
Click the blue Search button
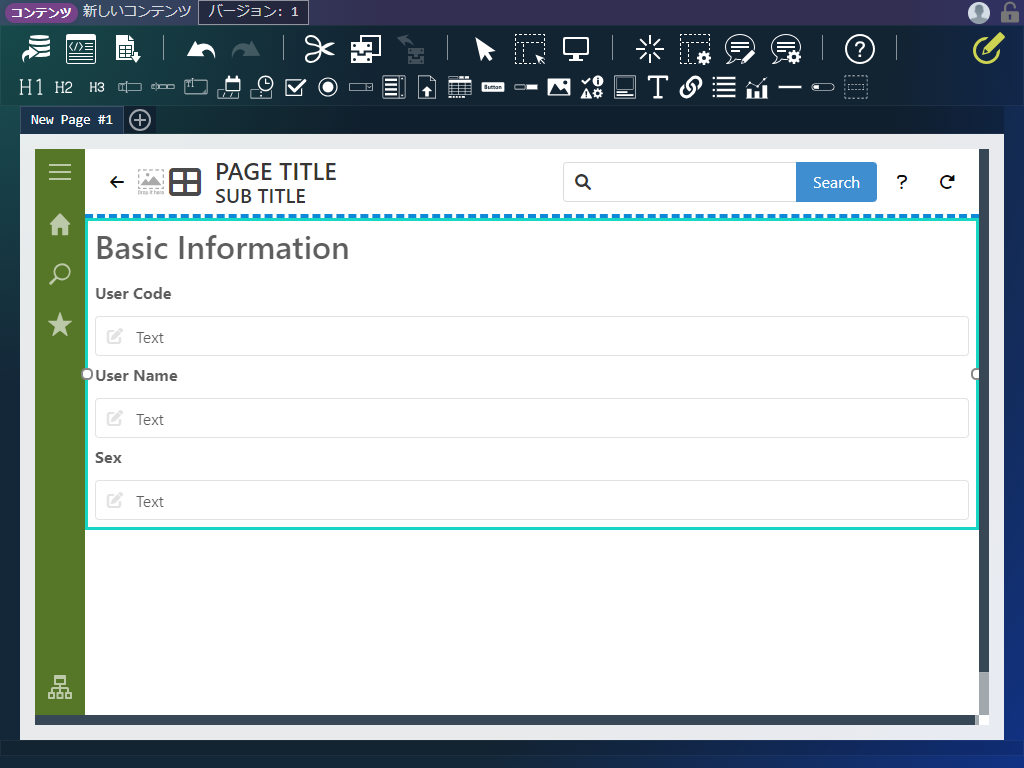pyautogui.click(x=836, y=182)
